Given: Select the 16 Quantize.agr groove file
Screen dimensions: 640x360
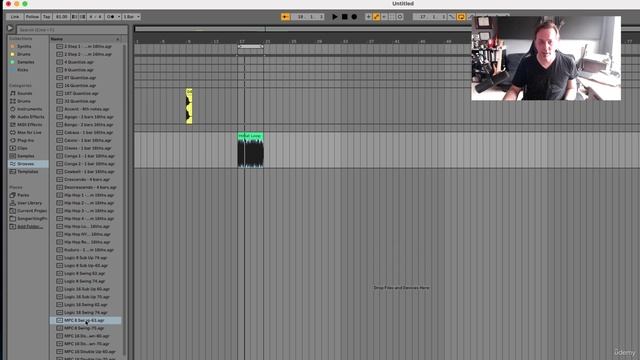Looking at the screenshot, I should click(80, 86).
